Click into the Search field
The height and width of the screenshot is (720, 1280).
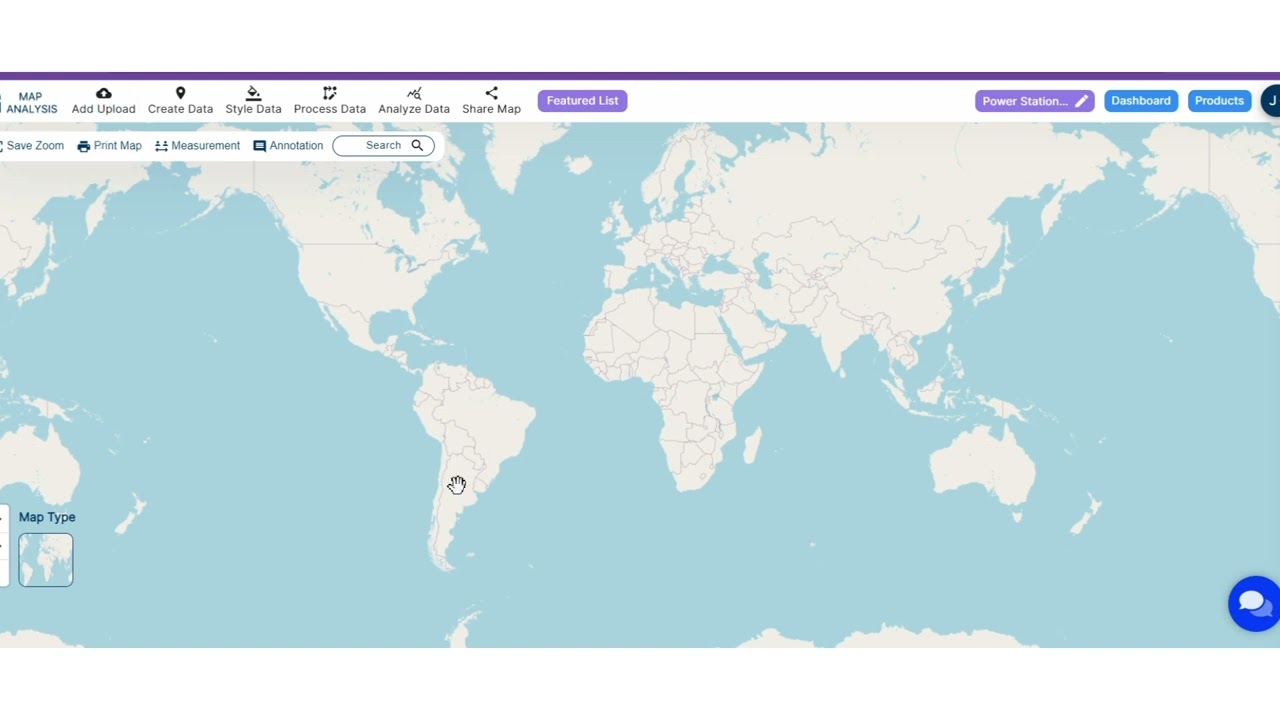383,146
